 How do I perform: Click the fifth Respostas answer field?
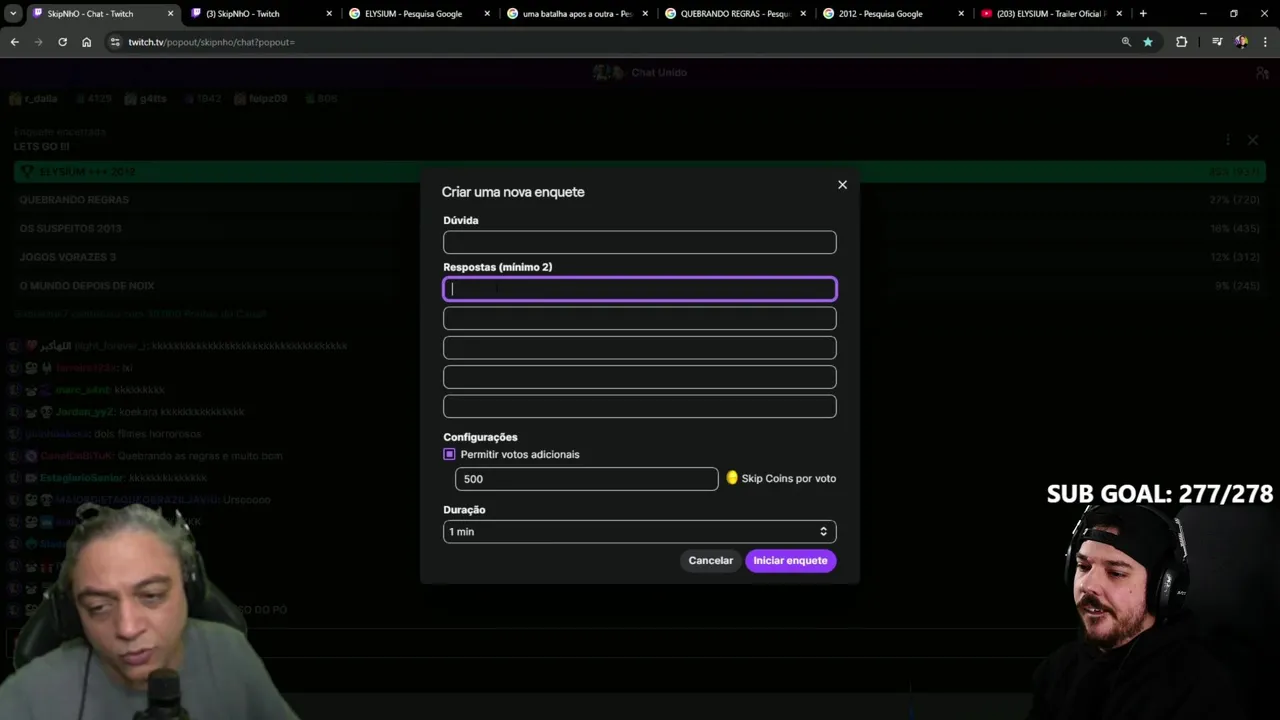[640, 406]
